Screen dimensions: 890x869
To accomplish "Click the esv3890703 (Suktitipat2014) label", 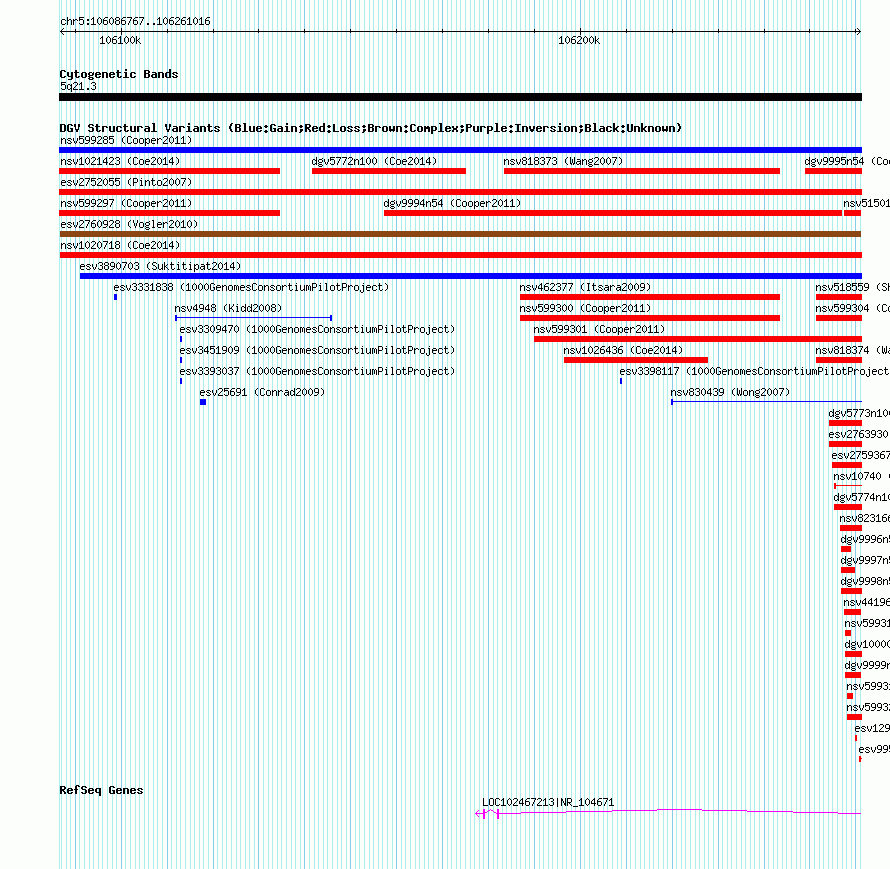I will point(160,266).
